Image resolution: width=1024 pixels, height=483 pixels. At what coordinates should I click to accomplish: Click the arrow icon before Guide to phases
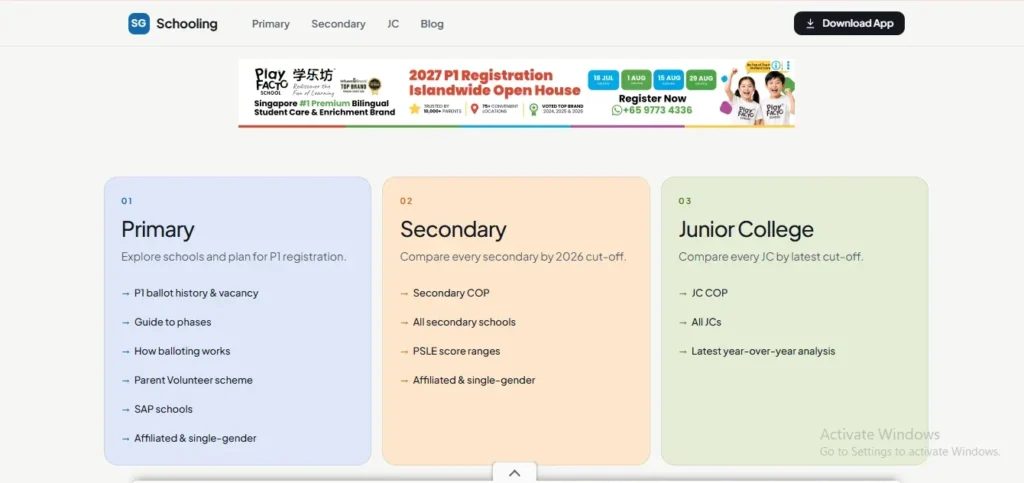pos(125,322)
